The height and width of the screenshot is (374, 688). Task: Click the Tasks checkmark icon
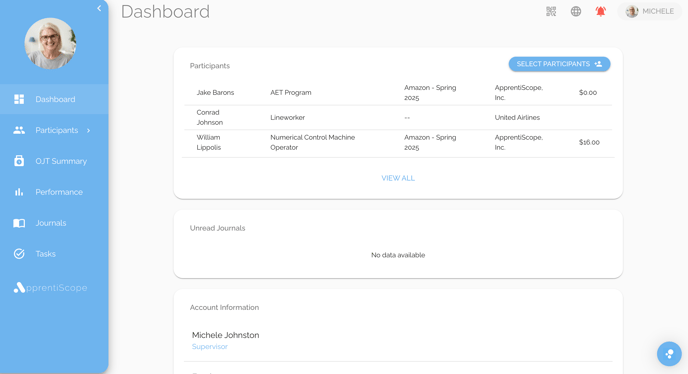(19, 254)
